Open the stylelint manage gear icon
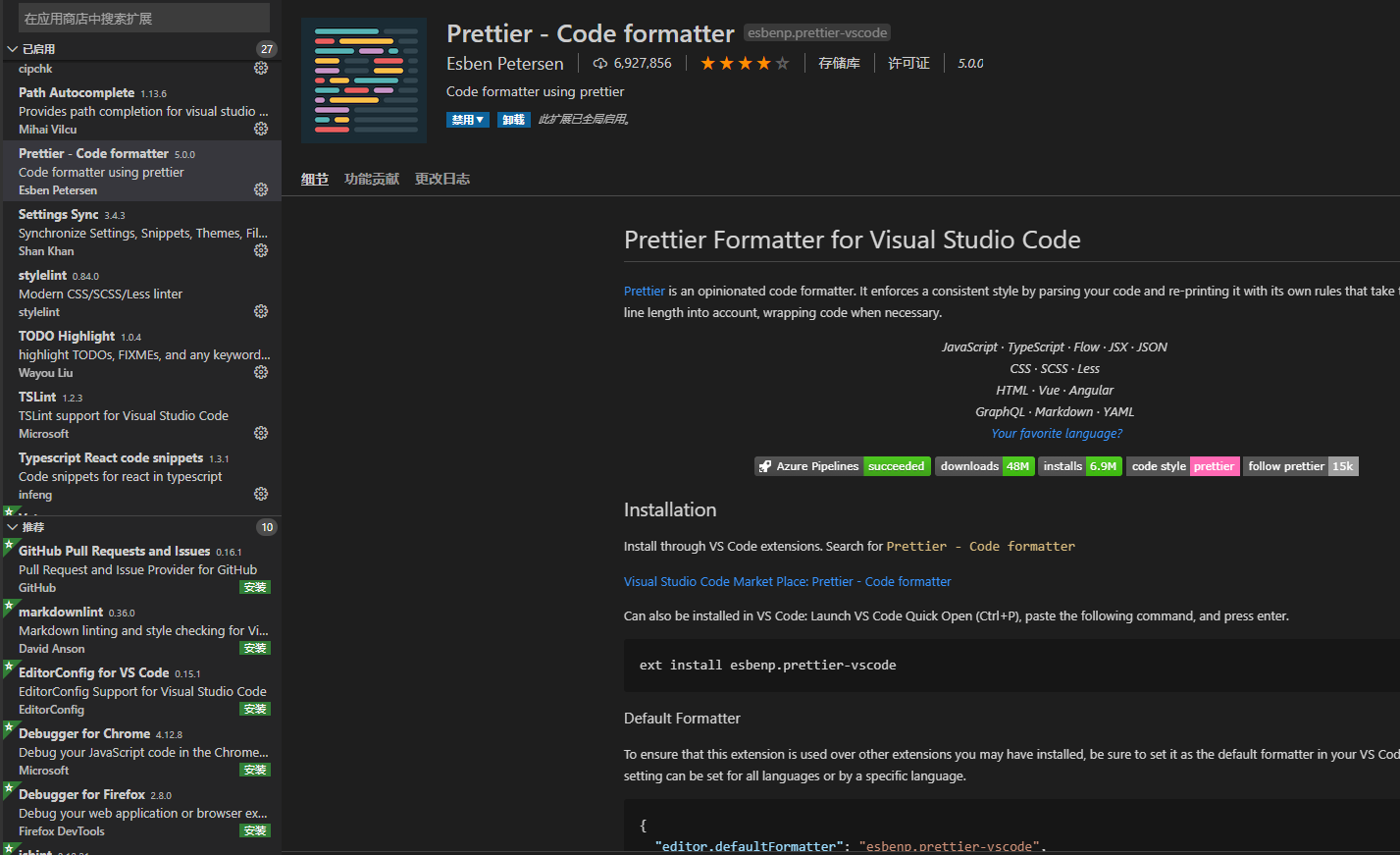 (x=260, y=310)
